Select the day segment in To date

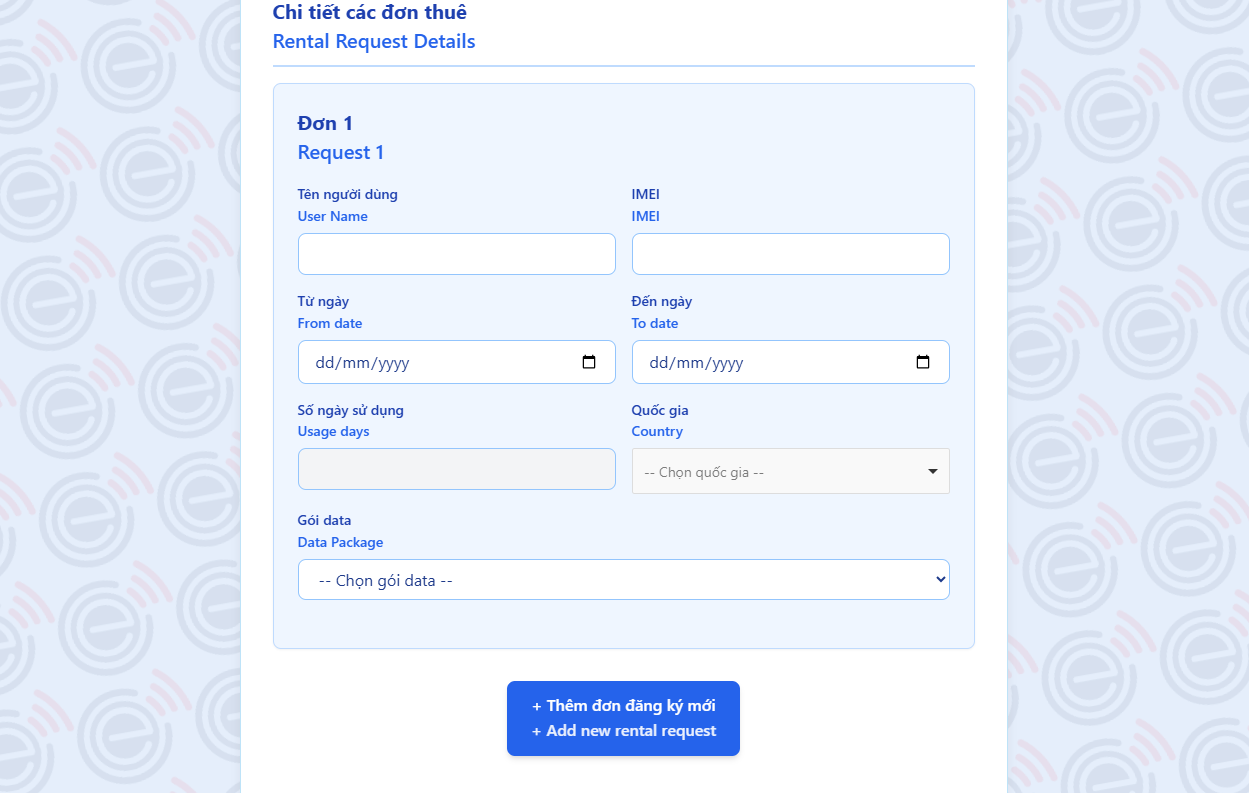(658, 363)
